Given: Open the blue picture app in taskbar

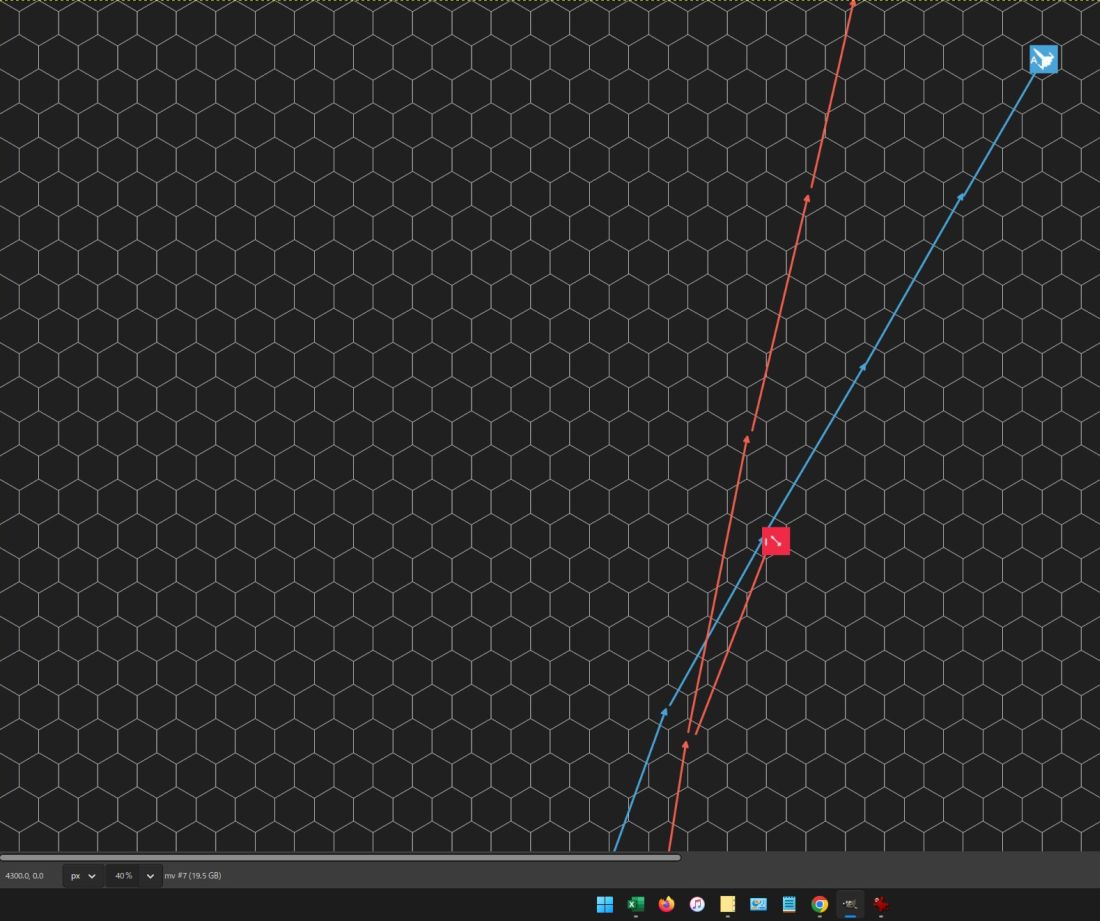Looking at the screenshot, I should [758, 904].
